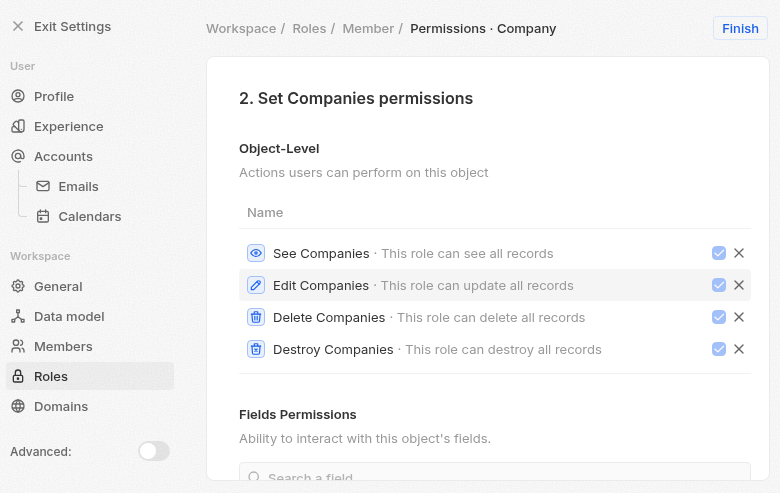
Task: Click the Search a field input
Action: pos(495,477)
